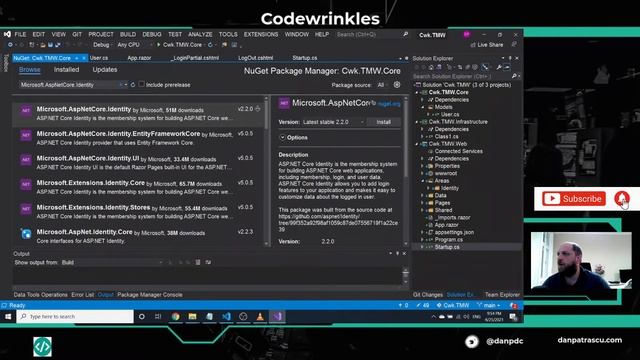The image size is (640, 360).
Task: Click the Output panel vertical scrollbar
Action: 405,276
